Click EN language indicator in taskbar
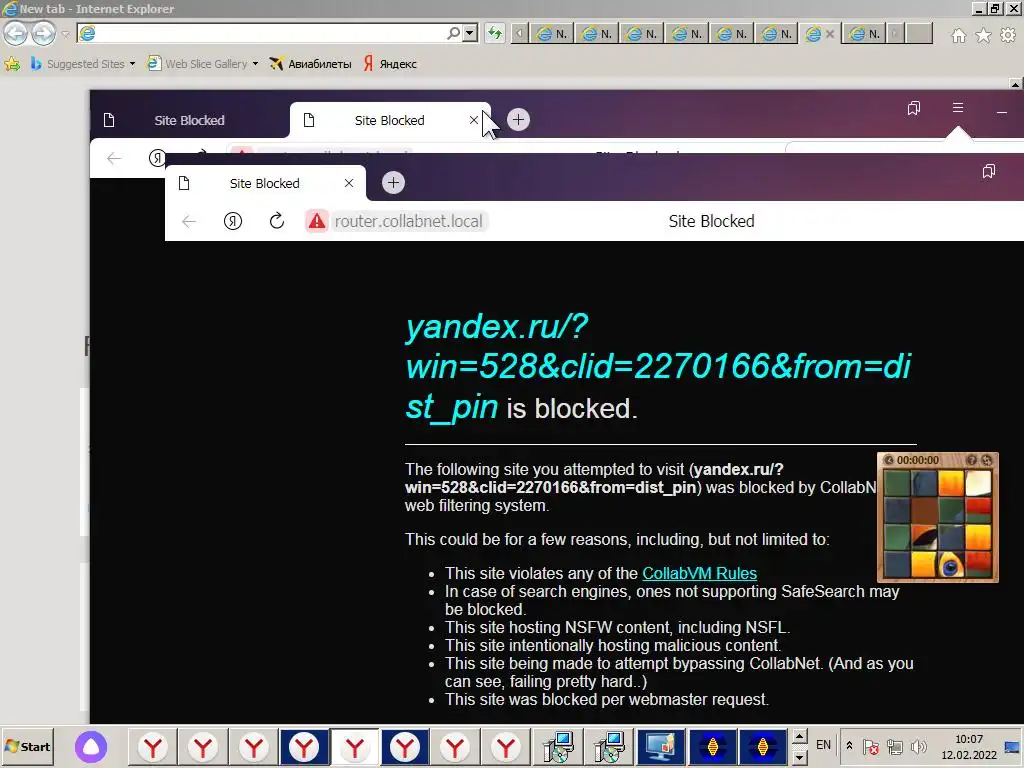This screenshot has width=1024, height=768. coord(824,745)
